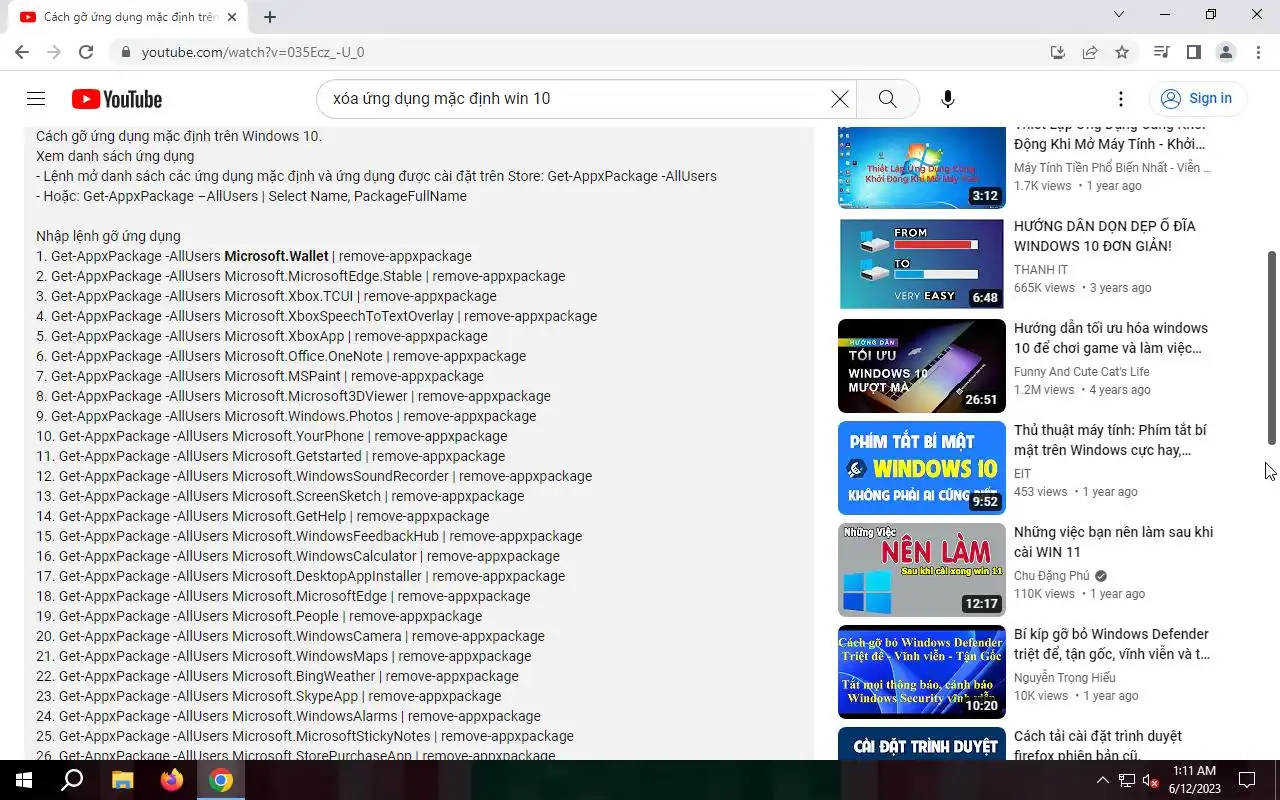
Task: Close the YouTube tab
Action: (232, 17)
